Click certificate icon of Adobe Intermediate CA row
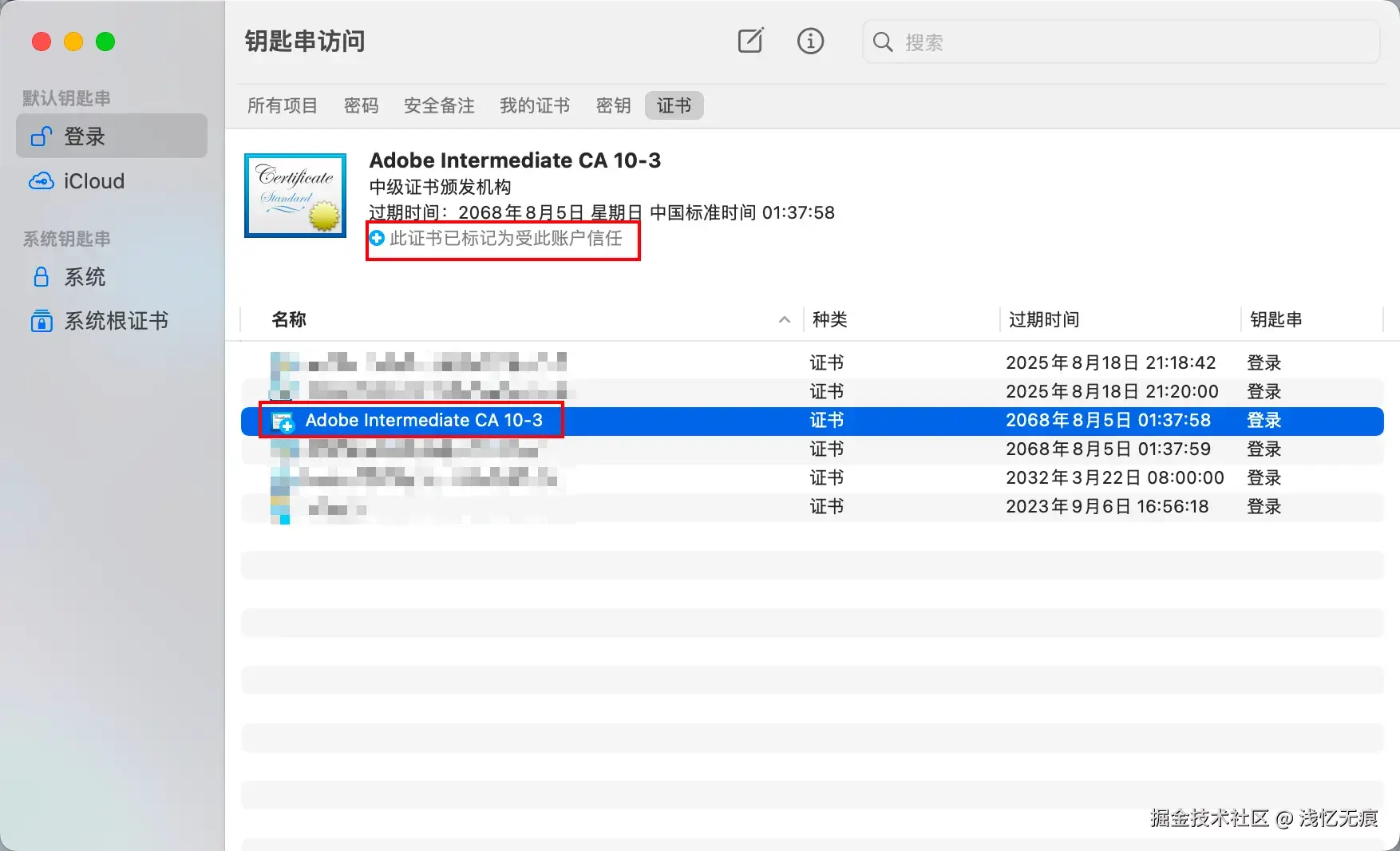The width and height of the screenshot is (1400, 851). (x=283, y=422)
